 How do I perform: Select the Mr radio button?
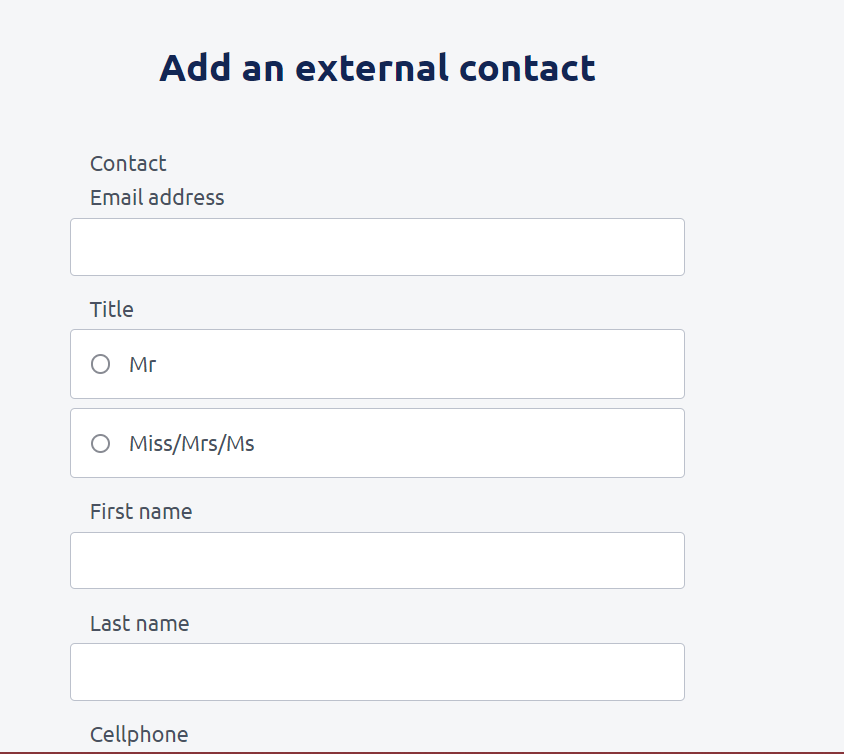coord(100,364)
